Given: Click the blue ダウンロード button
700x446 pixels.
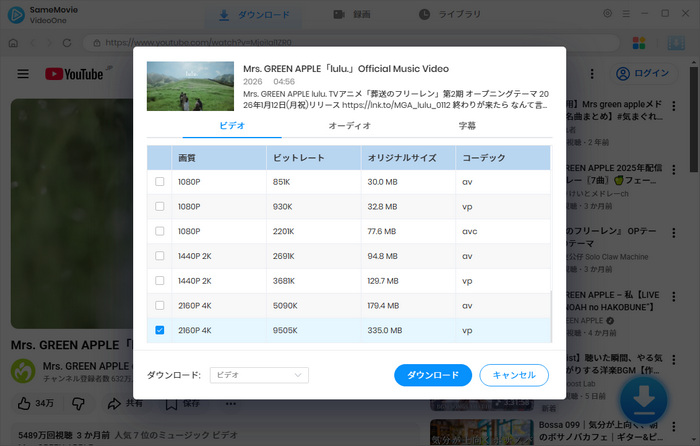Looking at the screenshot, I should (x=433, y=375).
